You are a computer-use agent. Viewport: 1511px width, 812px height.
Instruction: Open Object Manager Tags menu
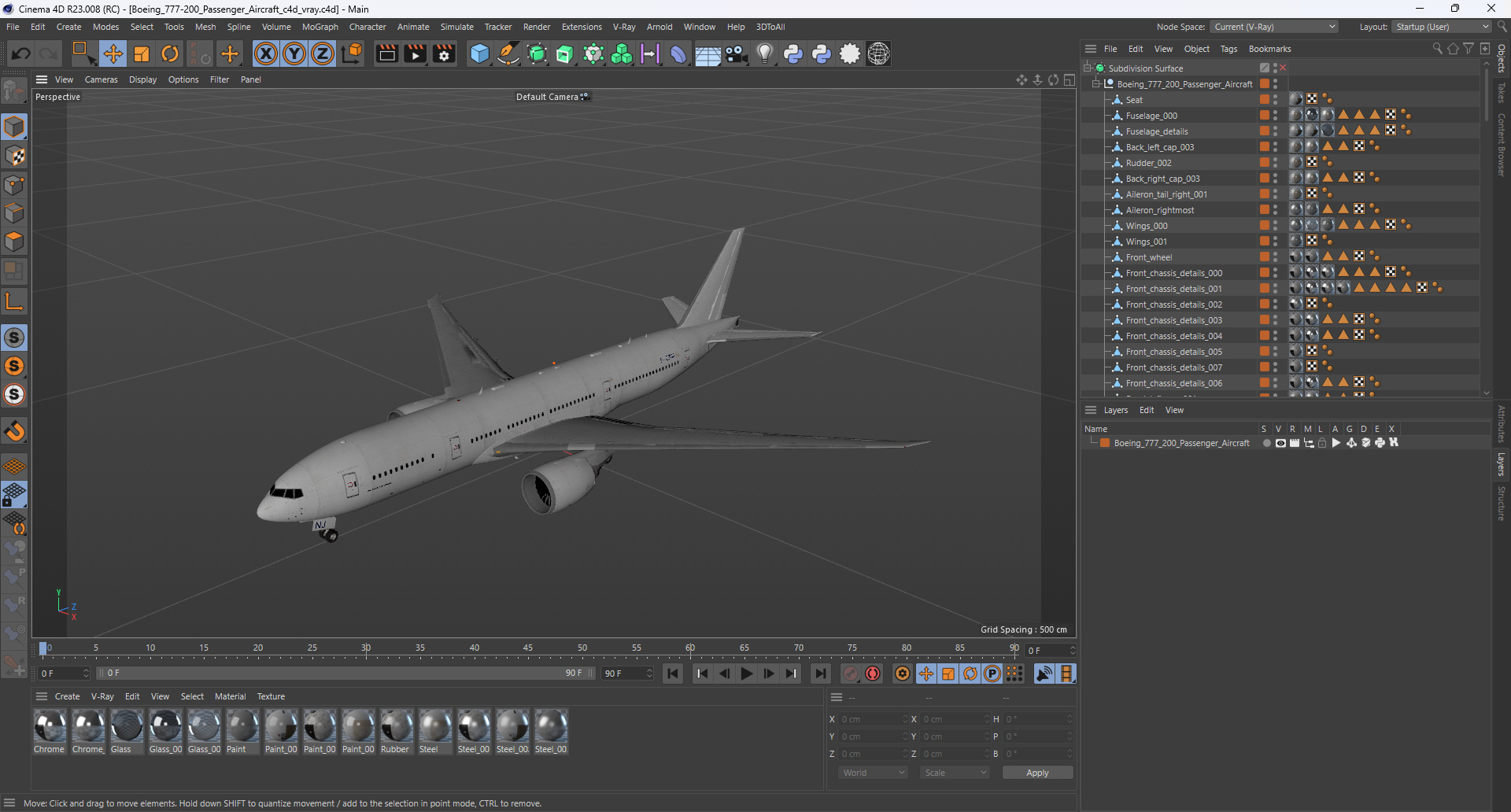click(x=1228, y=49)
